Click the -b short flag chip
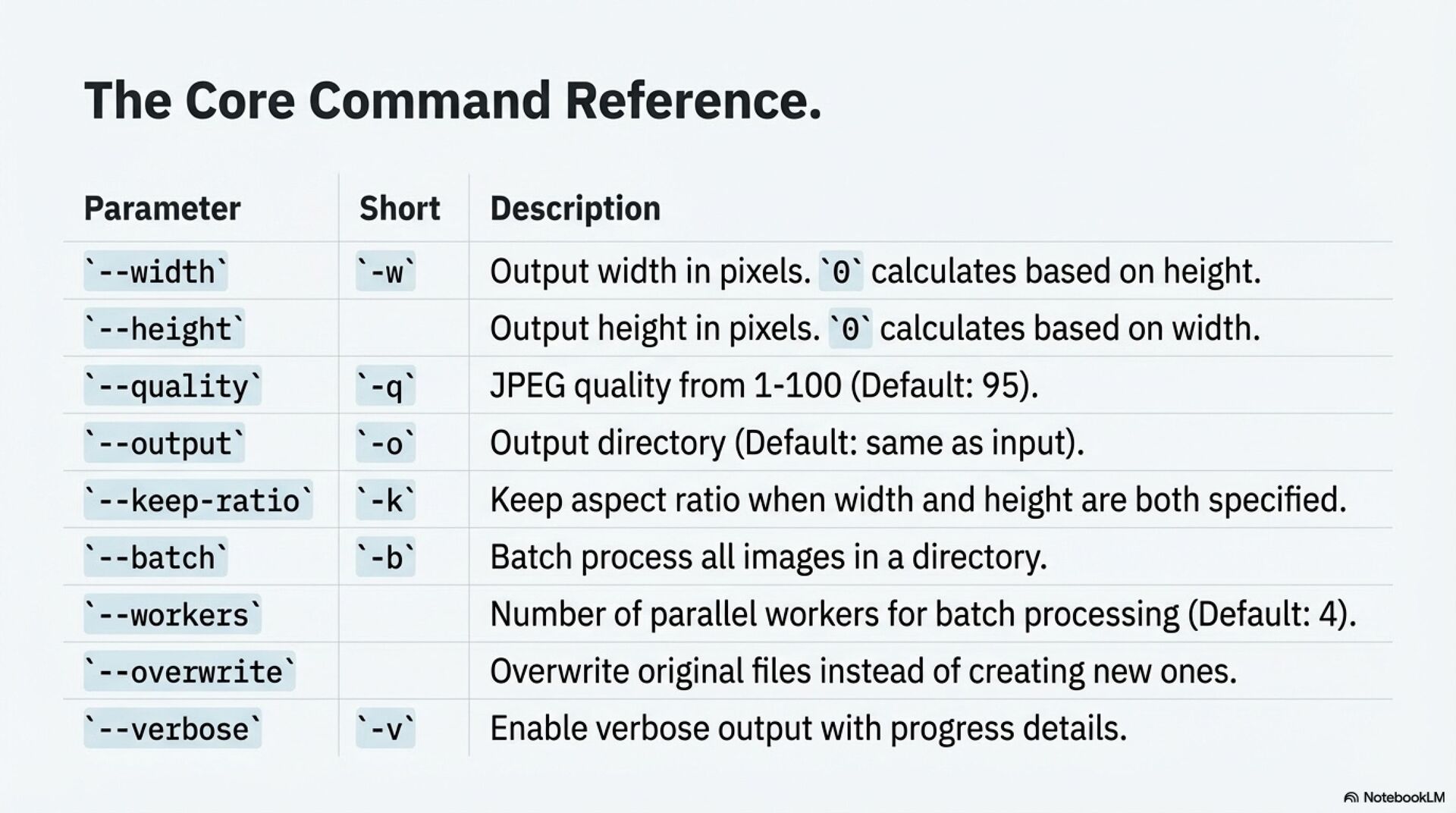The height and width of the screenshot is (813, 1456). click(x=386, y=558)
